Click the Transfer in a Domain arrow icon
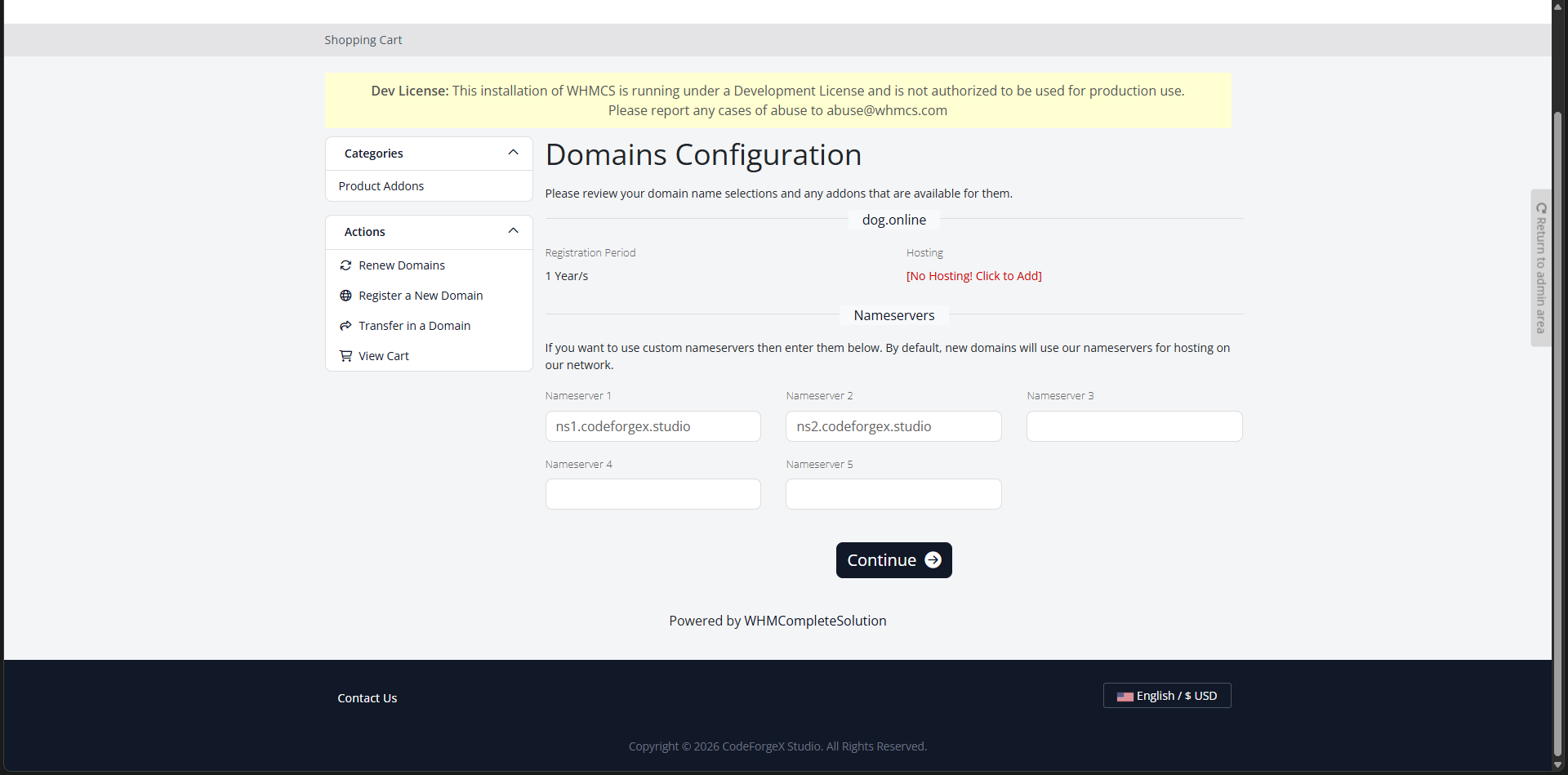Viewport: 1568px width, 775px height. point(345,326)
